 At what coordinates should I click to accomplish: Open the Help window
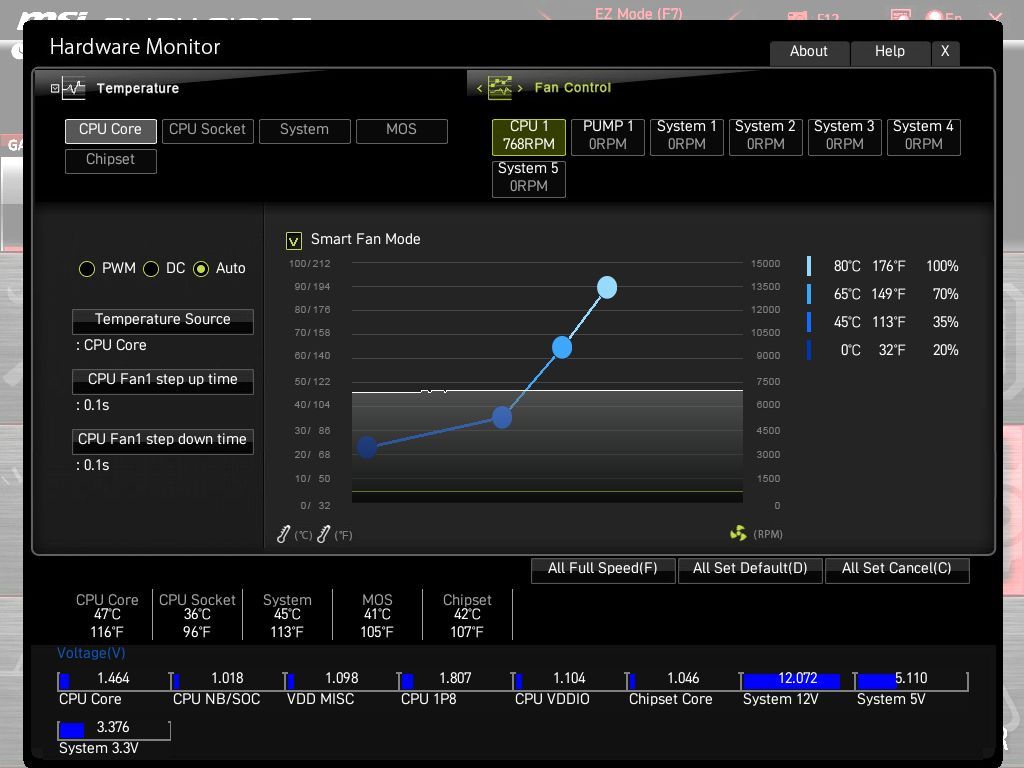(890, 52)
